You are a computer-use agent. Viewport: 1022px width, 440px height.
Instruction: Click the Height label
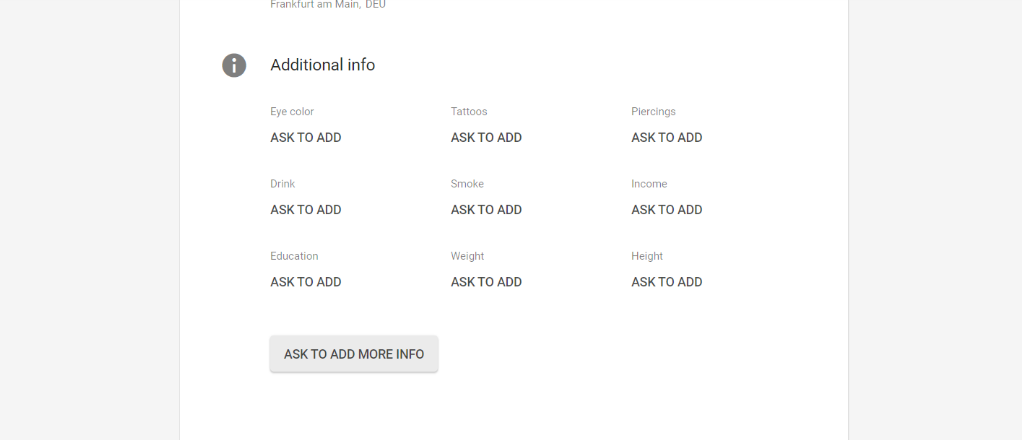point(647,256)
